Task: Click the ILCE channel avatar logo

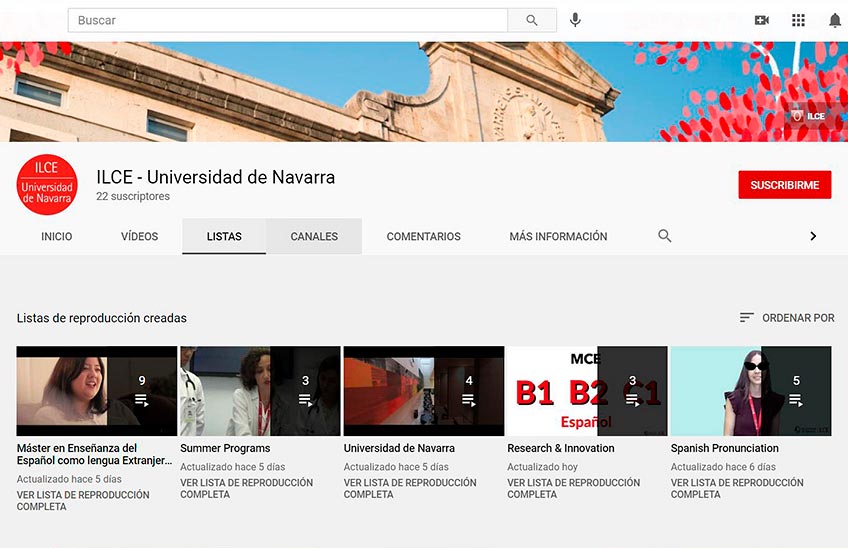Action: (47, 184)
